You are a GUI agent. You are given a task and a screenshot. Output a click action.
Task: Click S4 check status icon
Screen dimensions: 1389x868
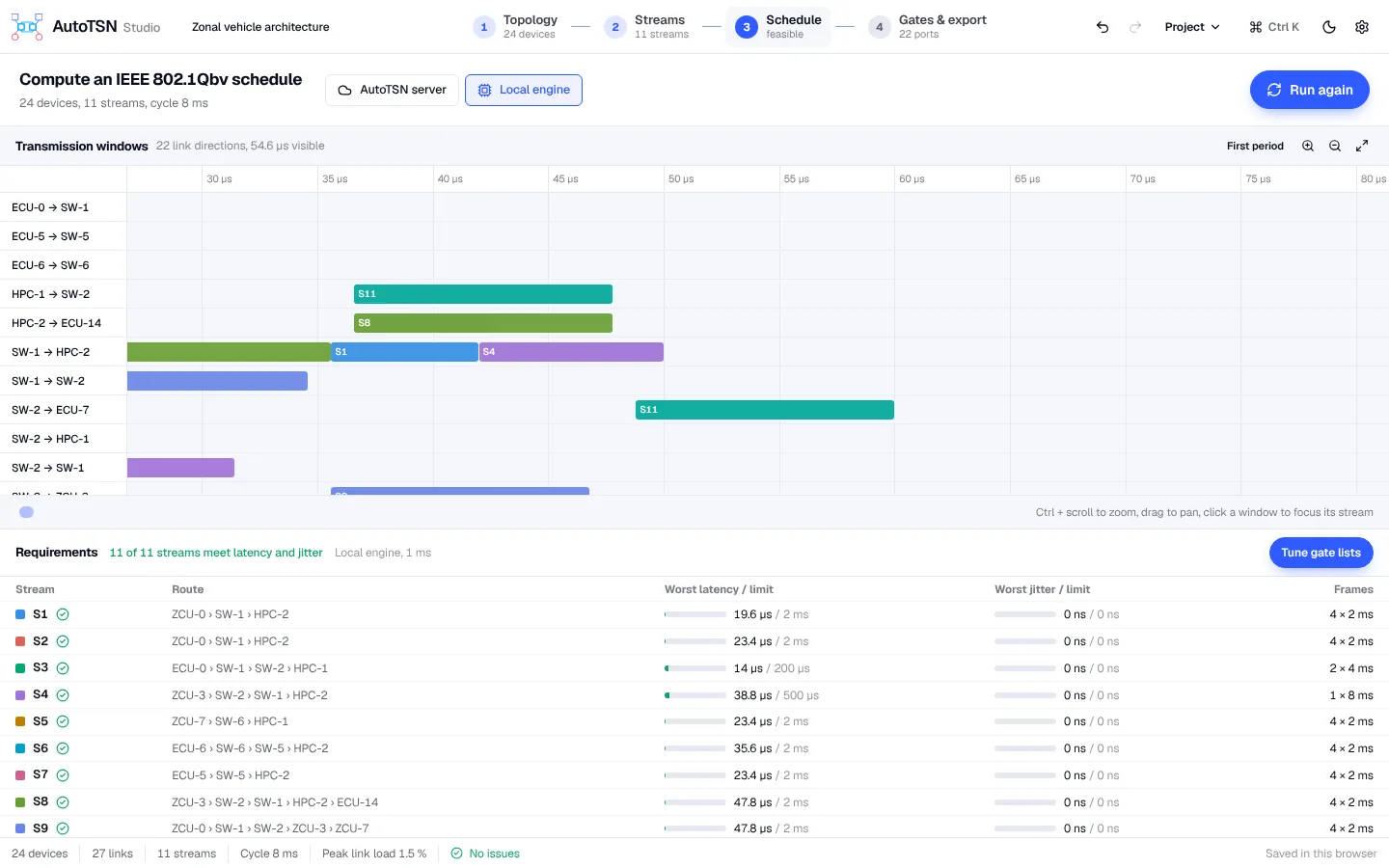63,695
